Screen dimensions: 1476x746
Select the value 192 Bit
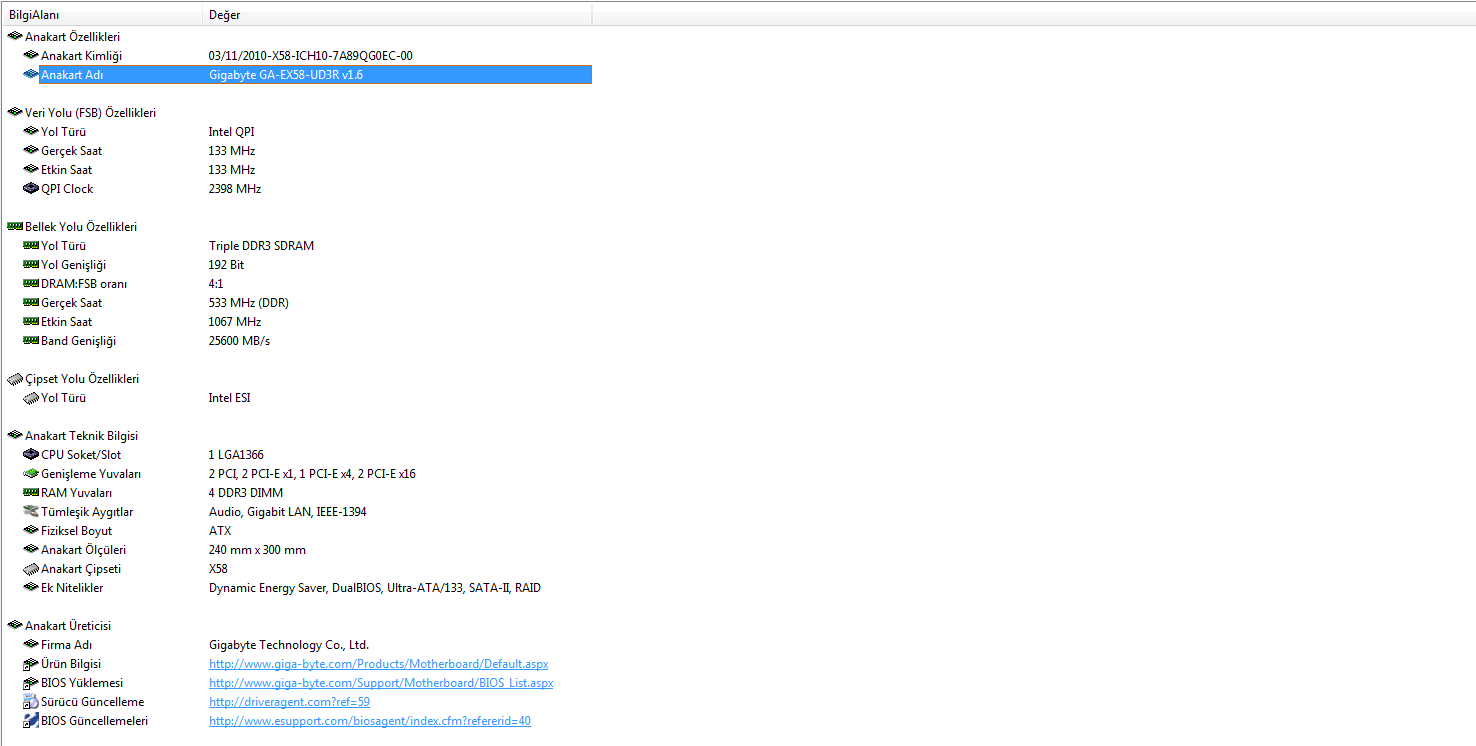coord(226,265)
